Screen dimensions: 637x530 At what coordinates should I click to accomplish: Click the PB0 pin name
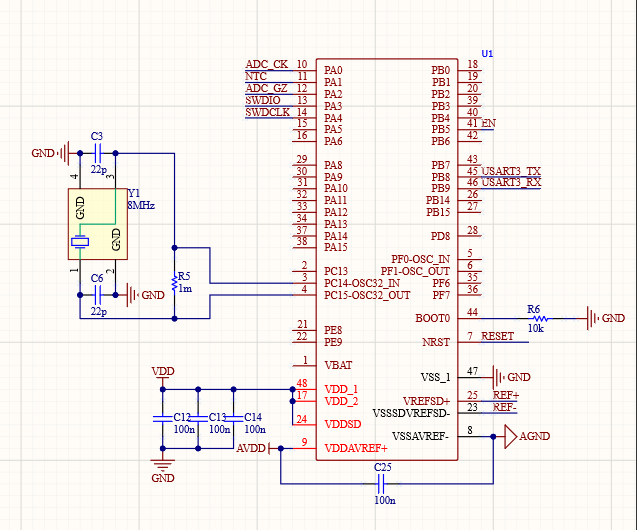(x=441, y=70)
